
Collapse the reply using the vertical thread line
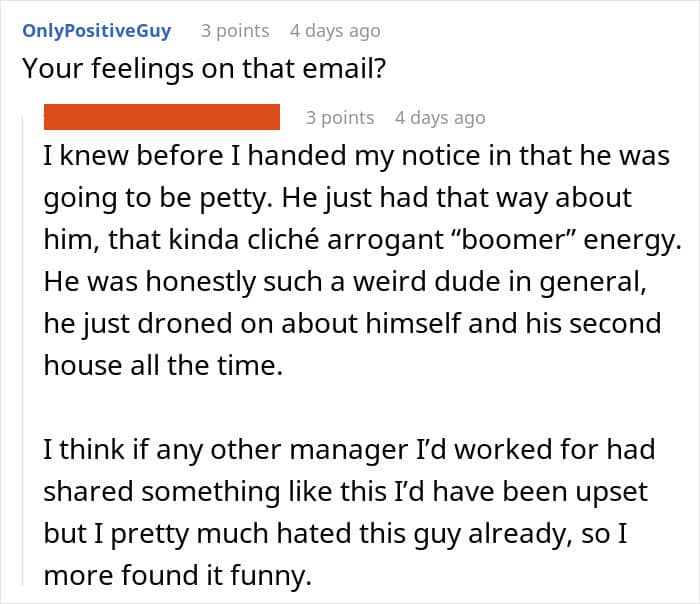[23, 350]
